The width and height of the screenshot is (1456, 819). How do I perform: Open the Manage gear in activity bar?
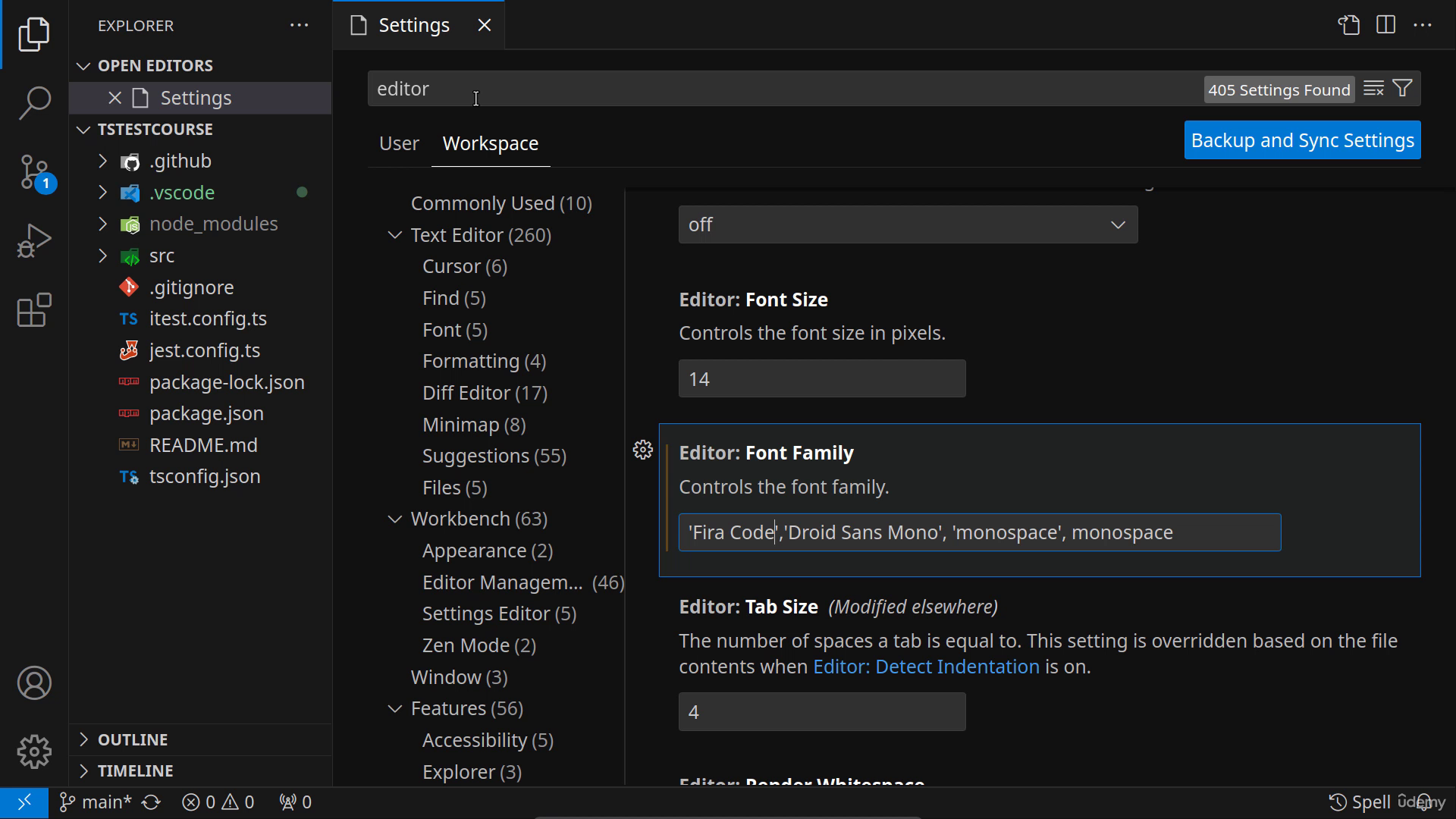tap(34, 752)
